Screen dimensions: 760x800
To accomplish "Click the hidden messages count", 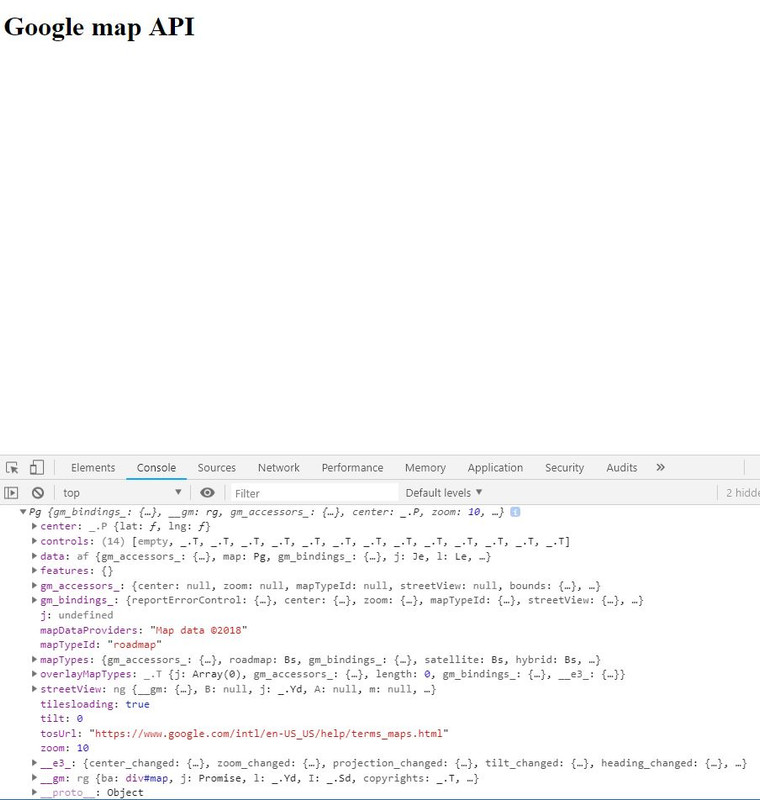I will tap(742, 493).
